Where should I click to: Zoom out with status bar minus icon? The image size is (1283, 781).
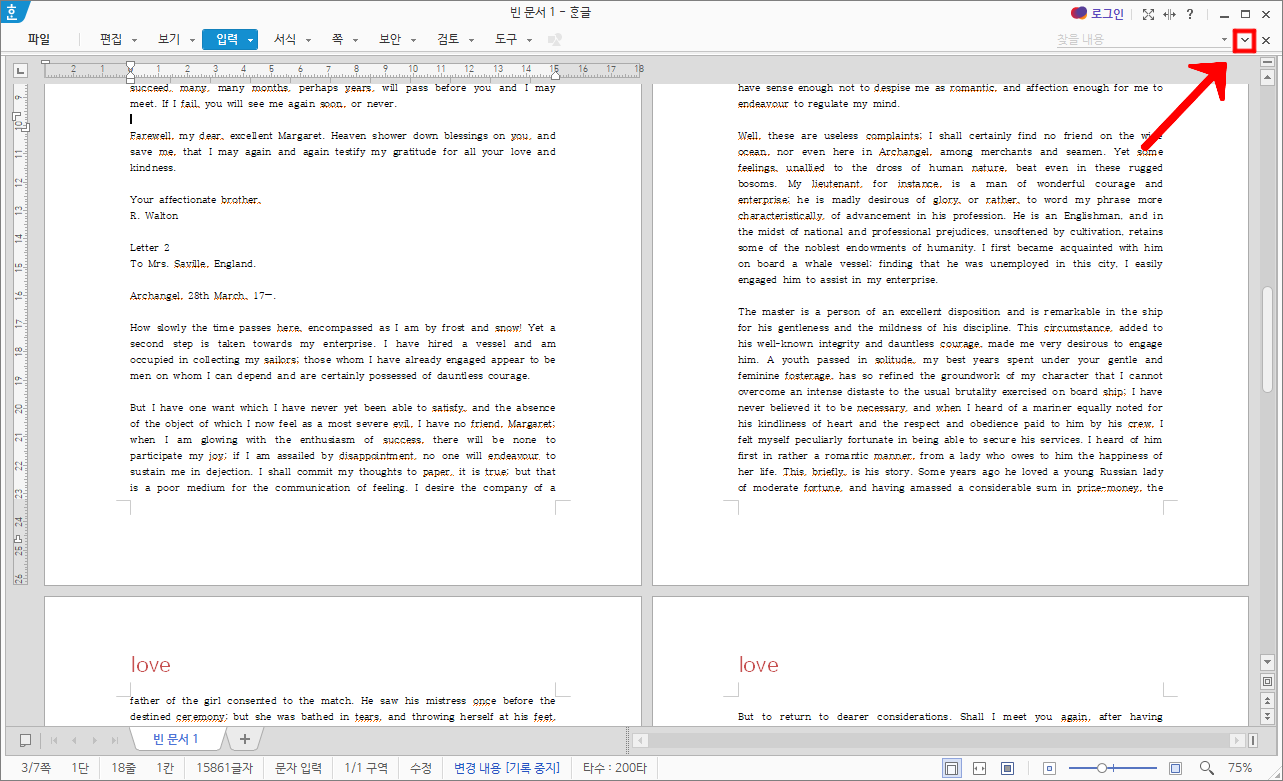(x=1049, y=768)
